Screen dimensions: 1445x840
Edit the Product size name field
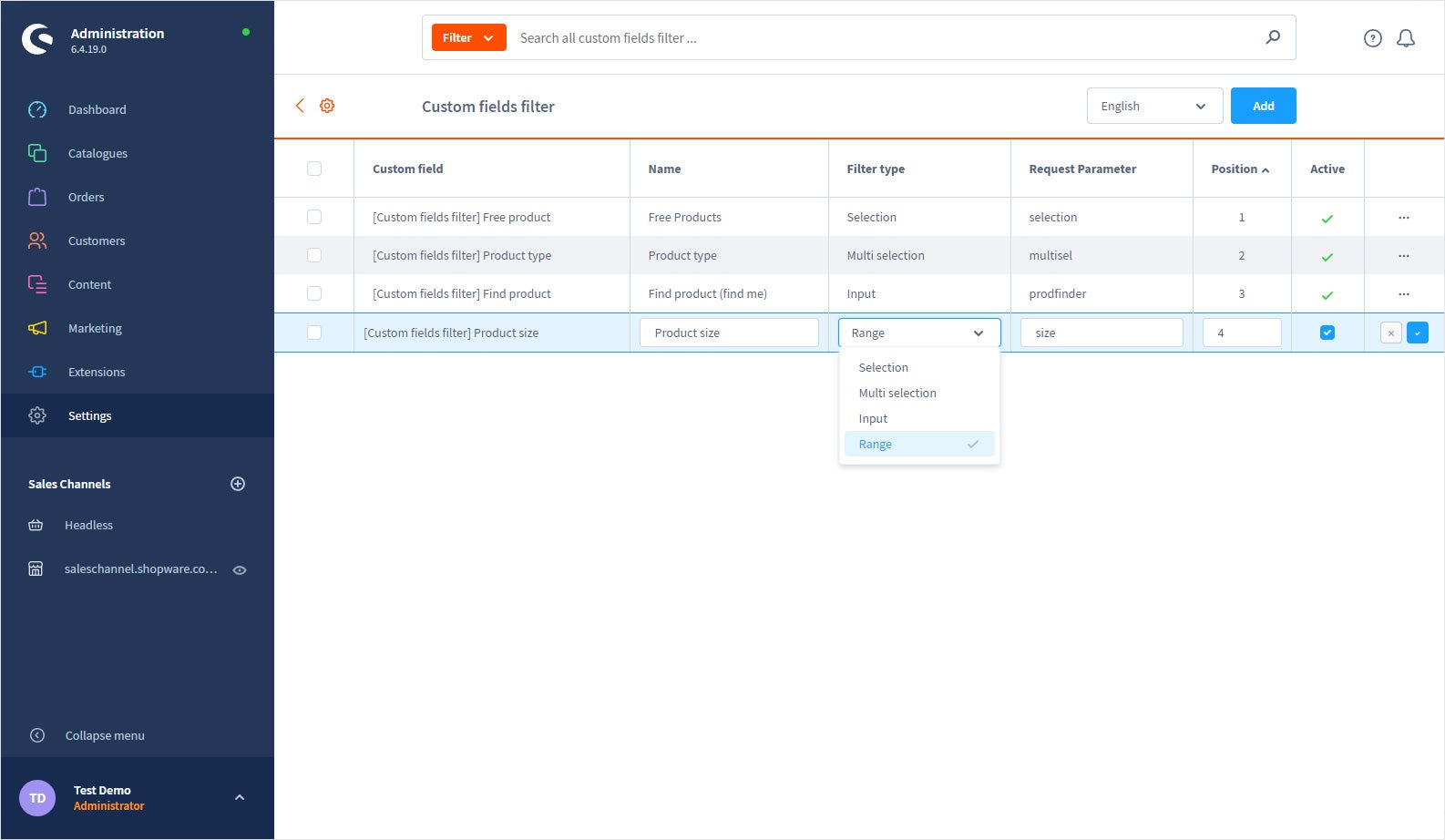click(729, 333)
